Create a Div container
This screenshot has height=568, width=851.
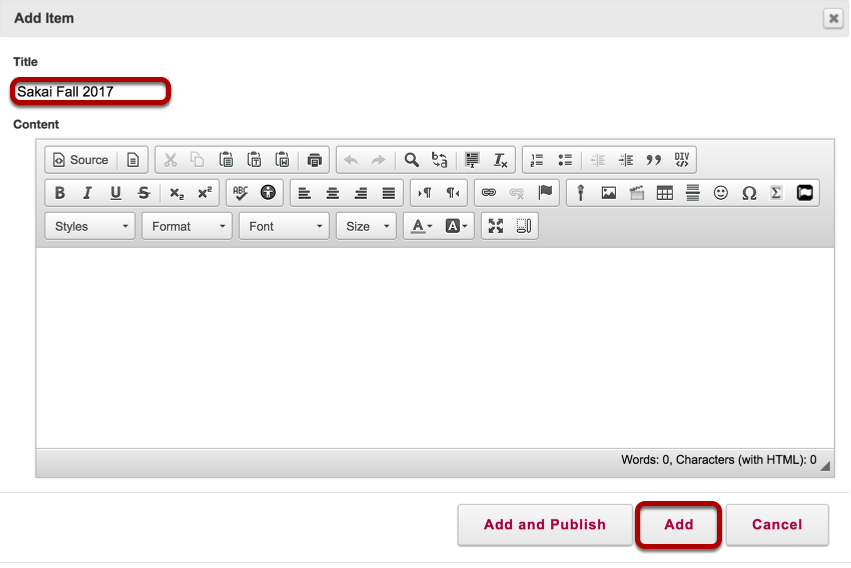[x=682, y=160]
